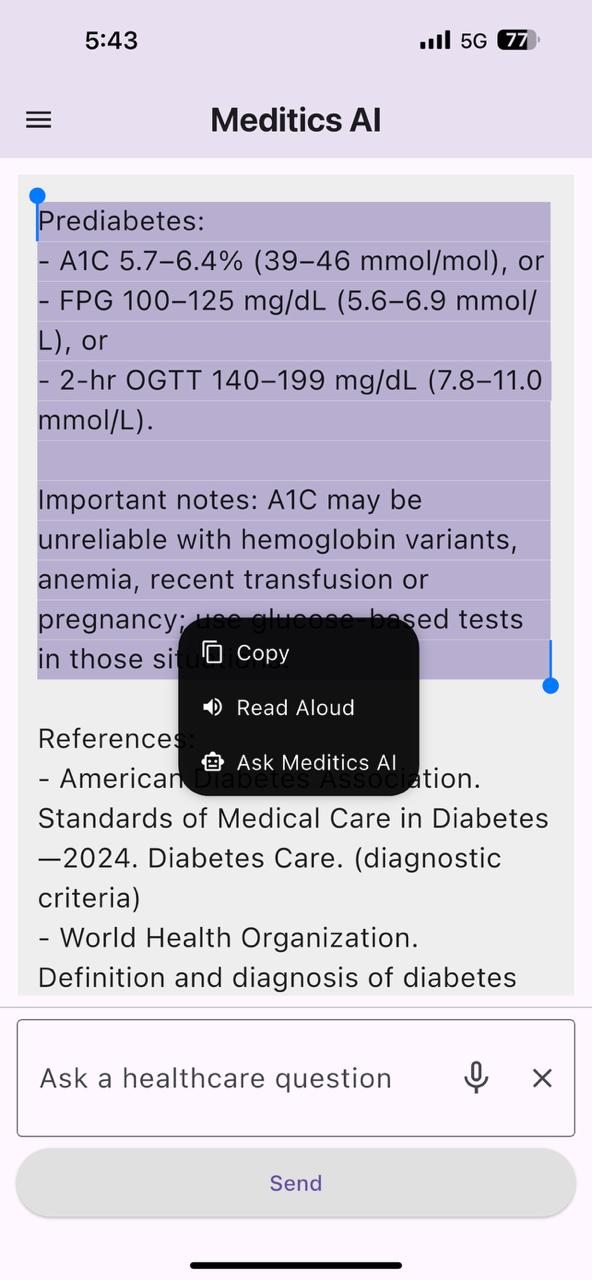Tap the microphone icon for voice input

475,1078
